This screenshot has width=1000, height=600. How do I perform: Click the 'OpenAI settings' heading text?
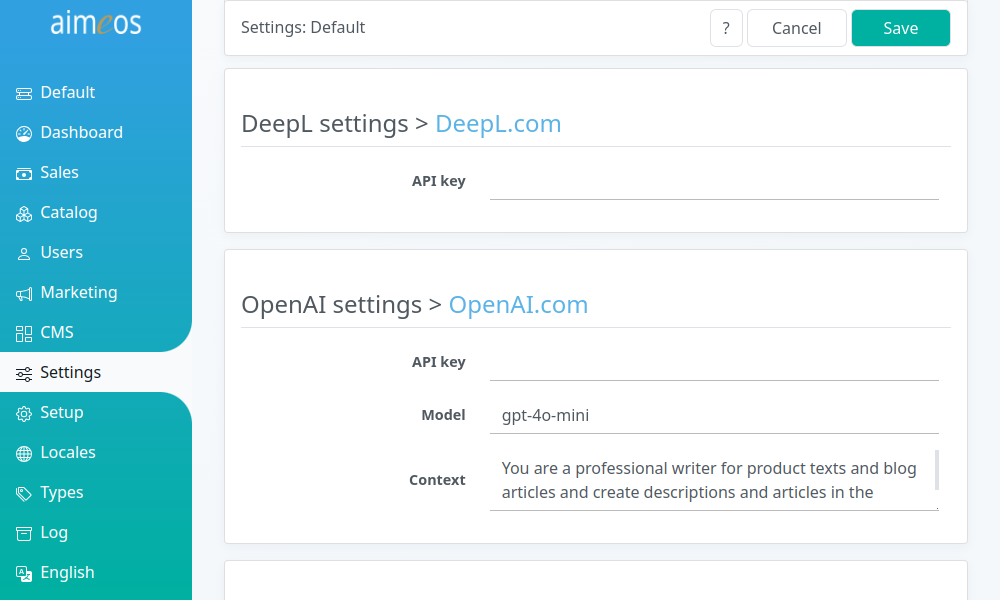click(332, 305)
